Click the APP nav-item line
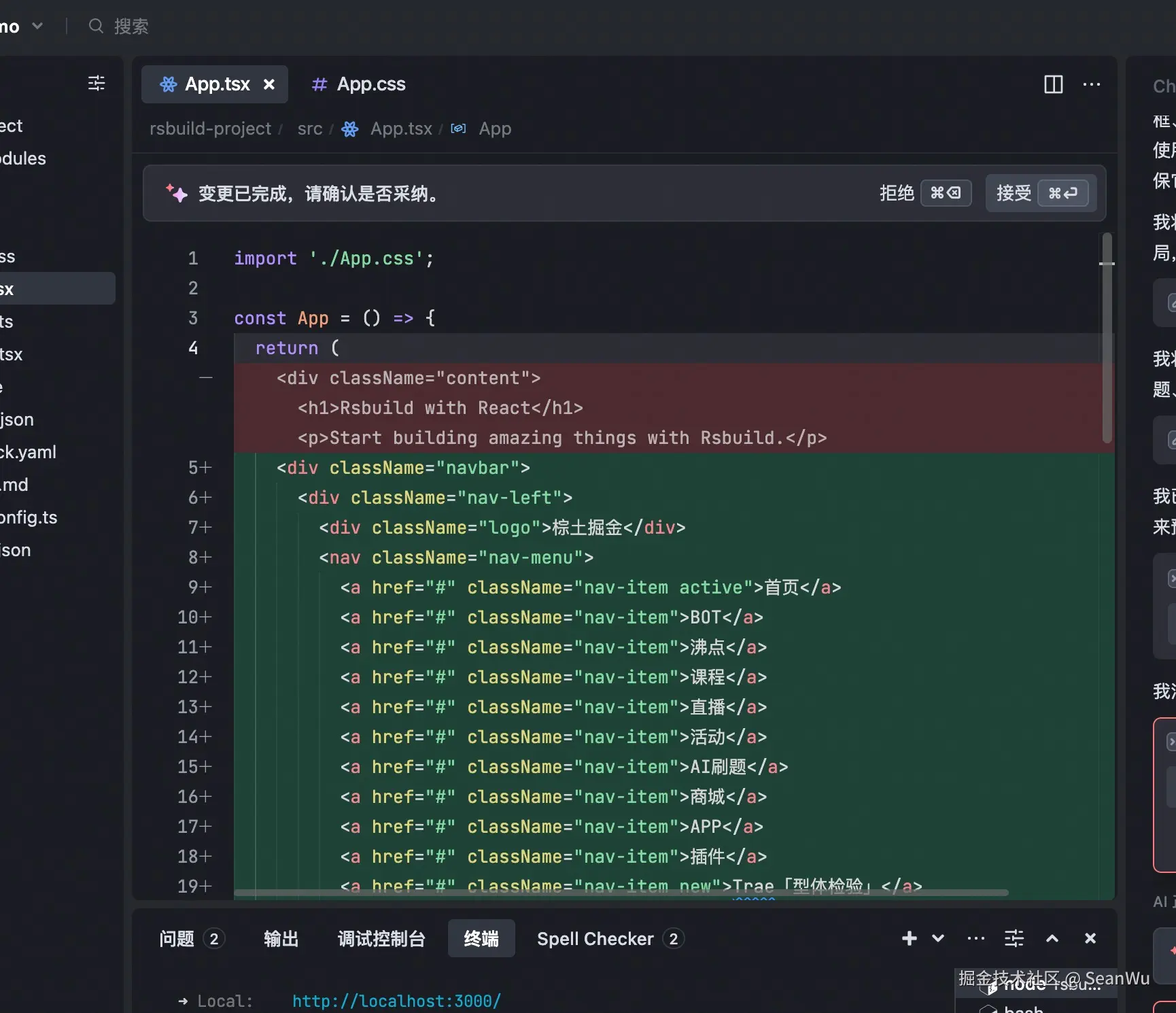Screen dimensions: 1176x1013 click(x=551, y=827)
